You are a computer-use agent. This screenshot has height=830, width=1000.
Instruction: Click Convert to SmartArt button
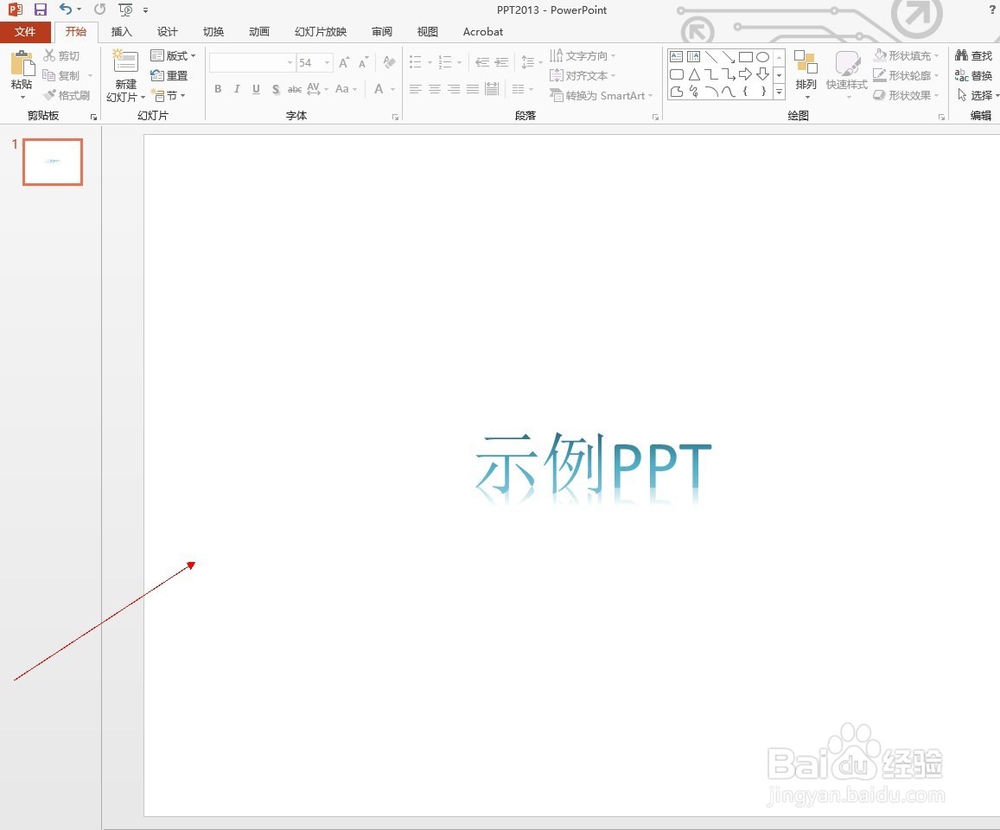click(x=601, y=96)
